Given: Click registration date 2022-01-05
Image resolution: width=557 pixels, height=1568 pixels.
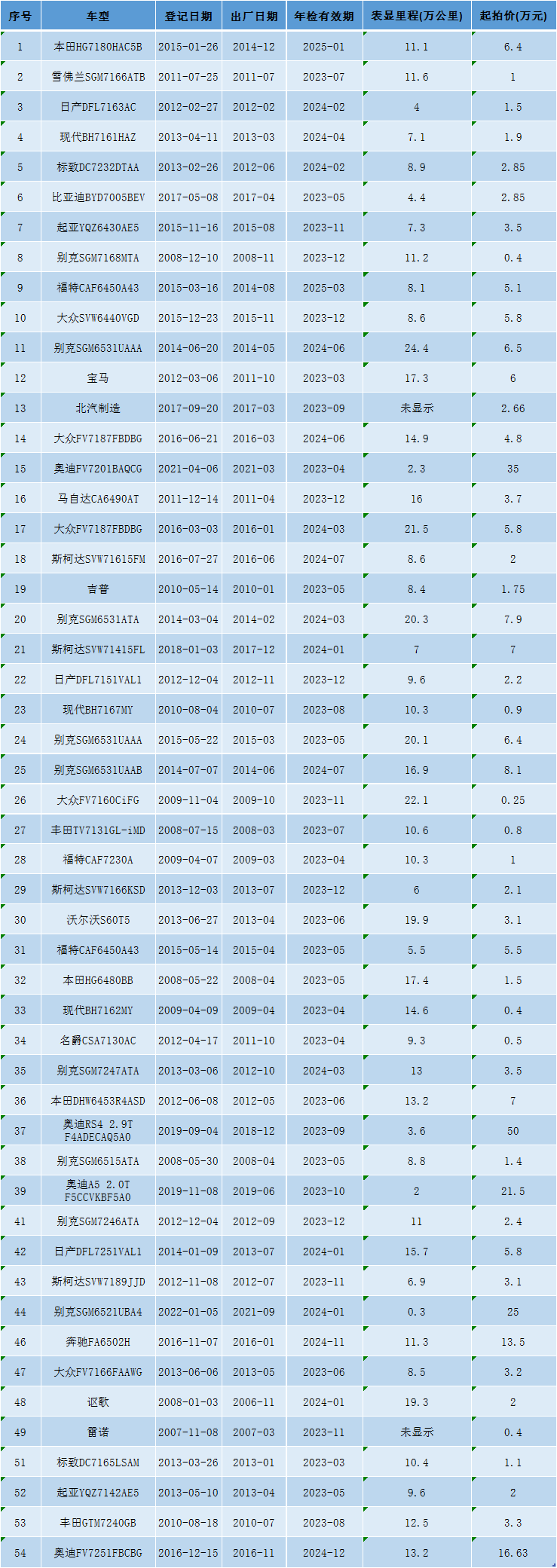Looking at the screenshot, I should pyautogui.click(x=188, y=1312).
